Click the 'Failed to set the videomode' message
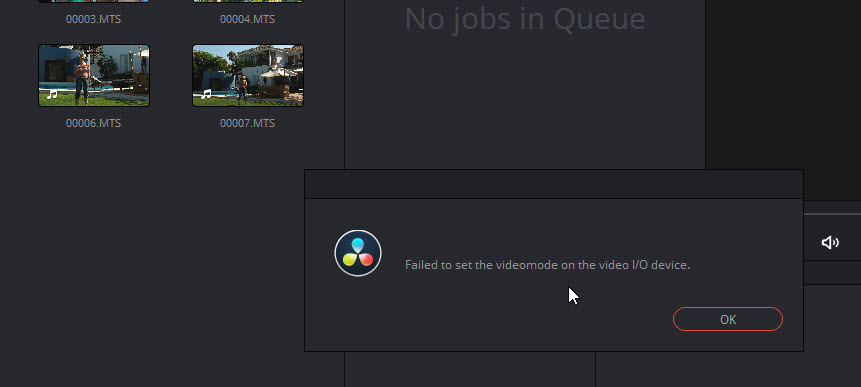This screenshot has height=387, width=861. click(547, 265)
